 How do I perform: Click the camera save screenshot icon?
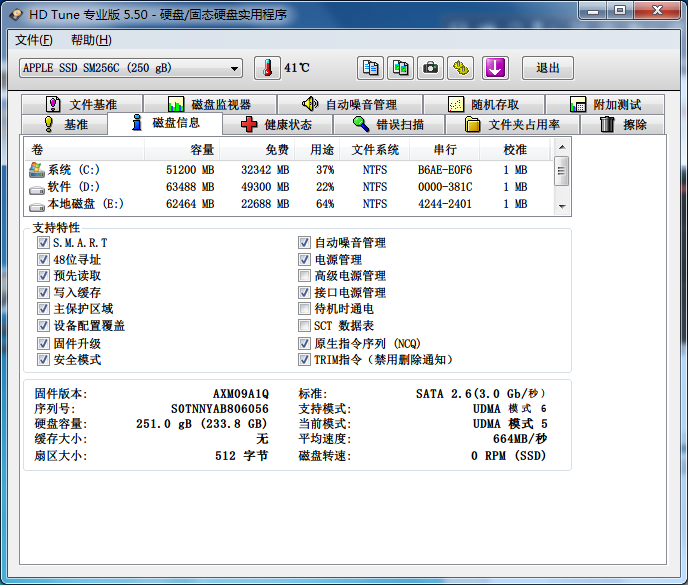(430, 68)
